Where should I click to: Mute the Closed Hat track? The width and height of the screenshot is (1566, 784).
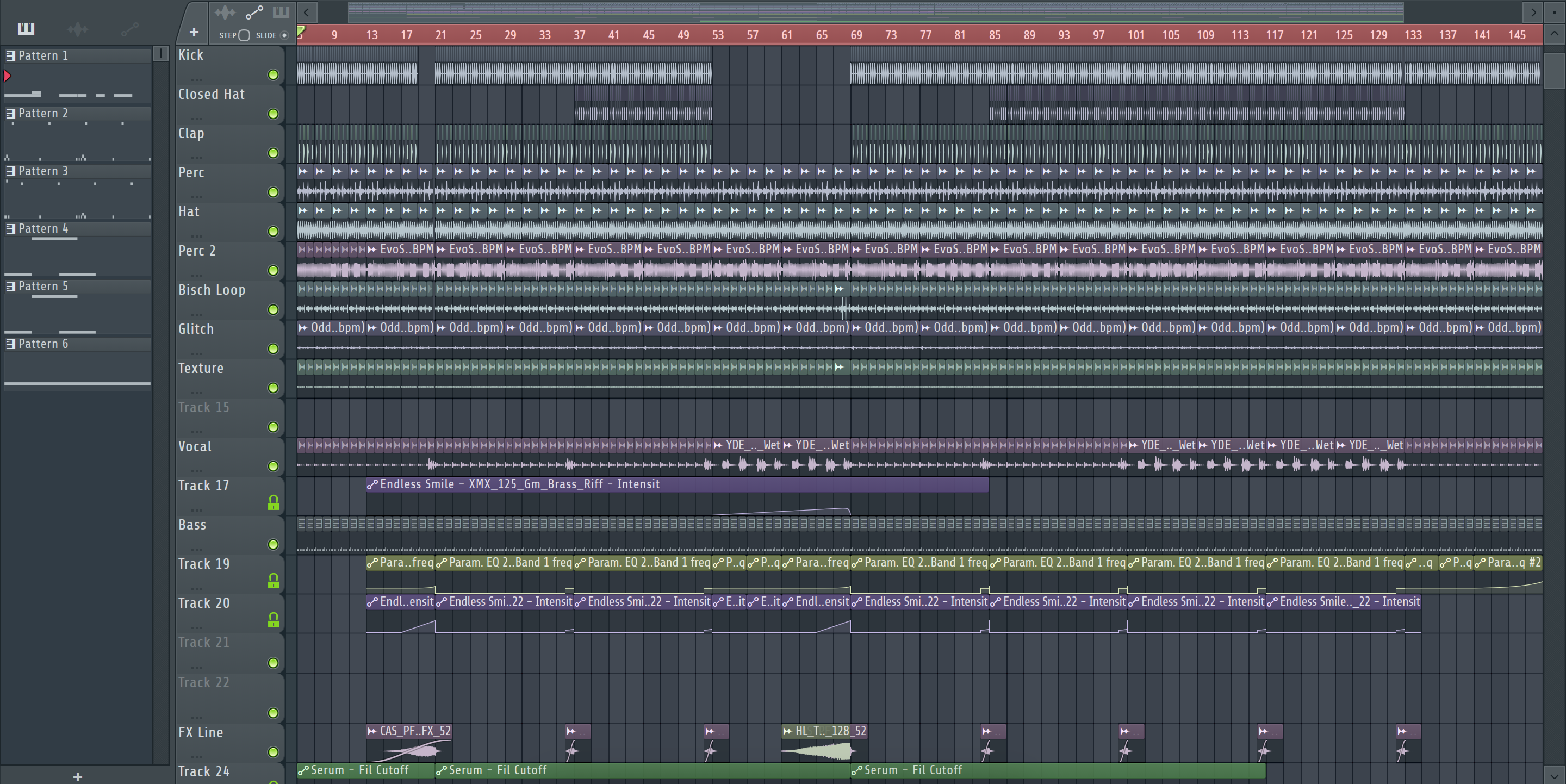[273, 114]
